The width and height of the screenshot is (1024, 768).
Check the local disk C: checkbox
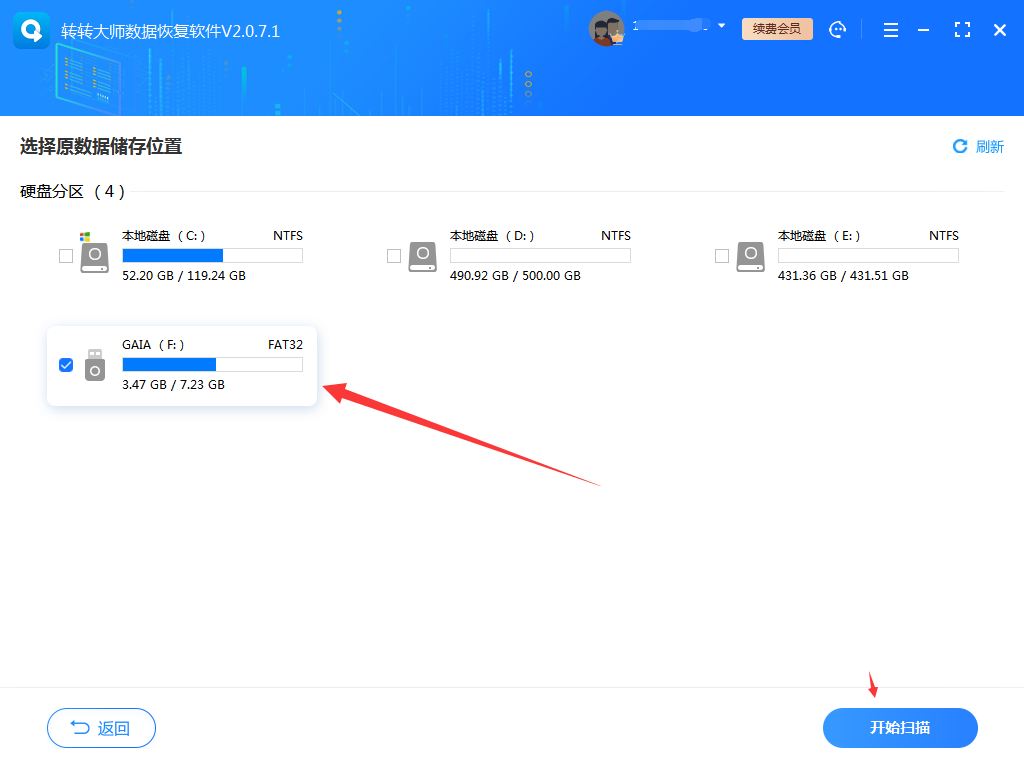coord(66,256)
